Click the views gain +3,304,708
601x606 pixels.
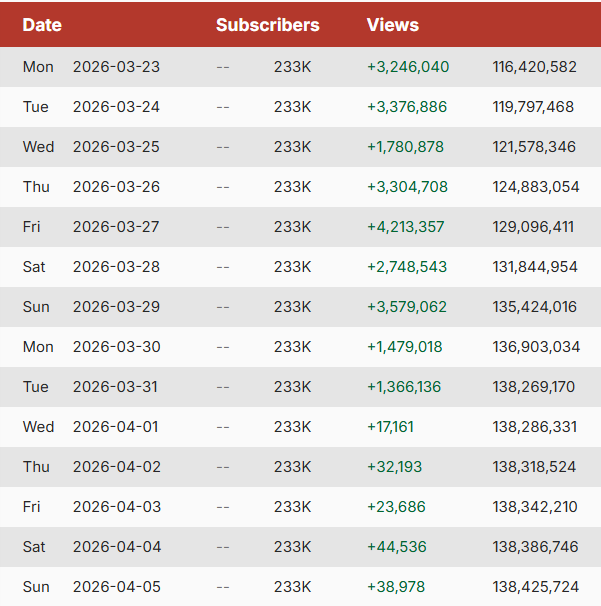pyautogui.click(x=407, y=187)
